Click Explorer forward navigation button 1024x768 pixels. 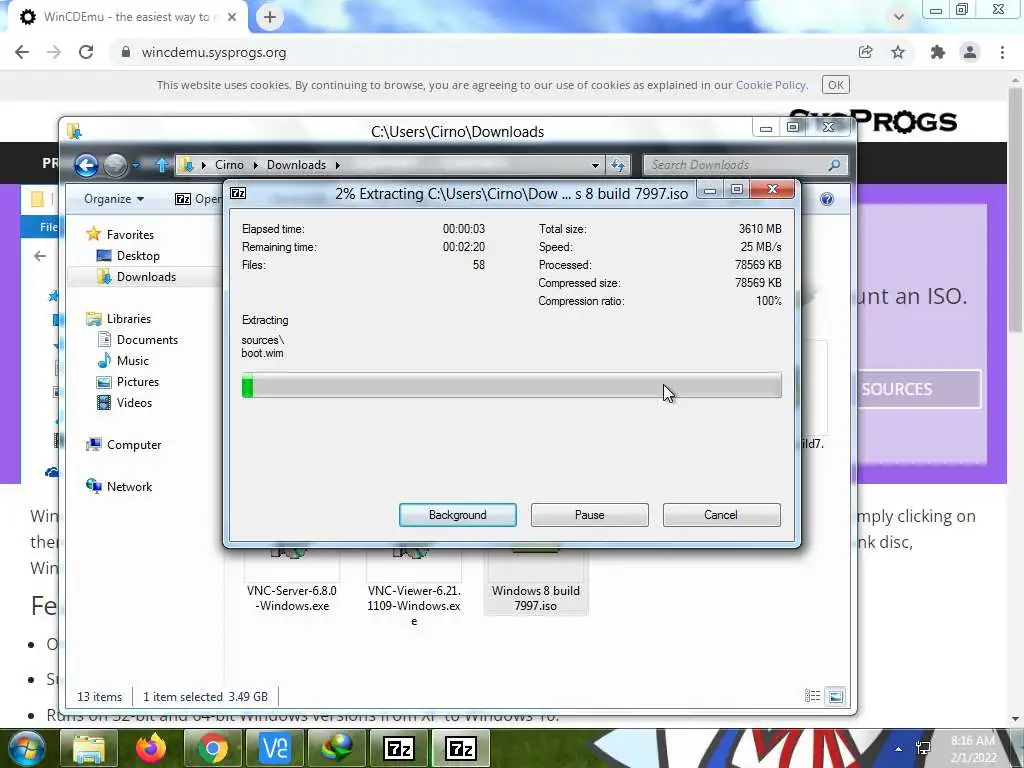click(116, 165)
